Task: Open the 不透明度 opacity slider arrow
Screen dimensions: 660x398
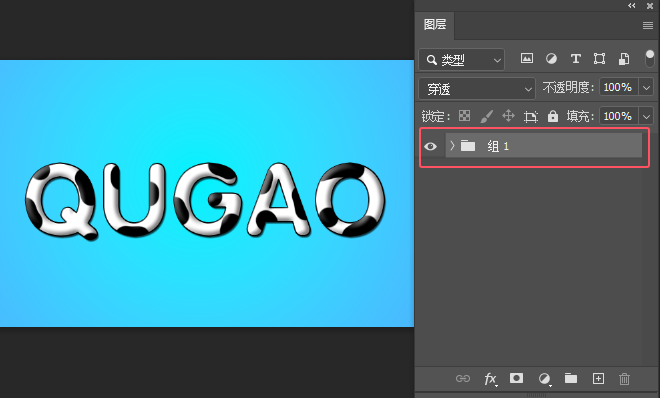Action: tap(646, 88)
